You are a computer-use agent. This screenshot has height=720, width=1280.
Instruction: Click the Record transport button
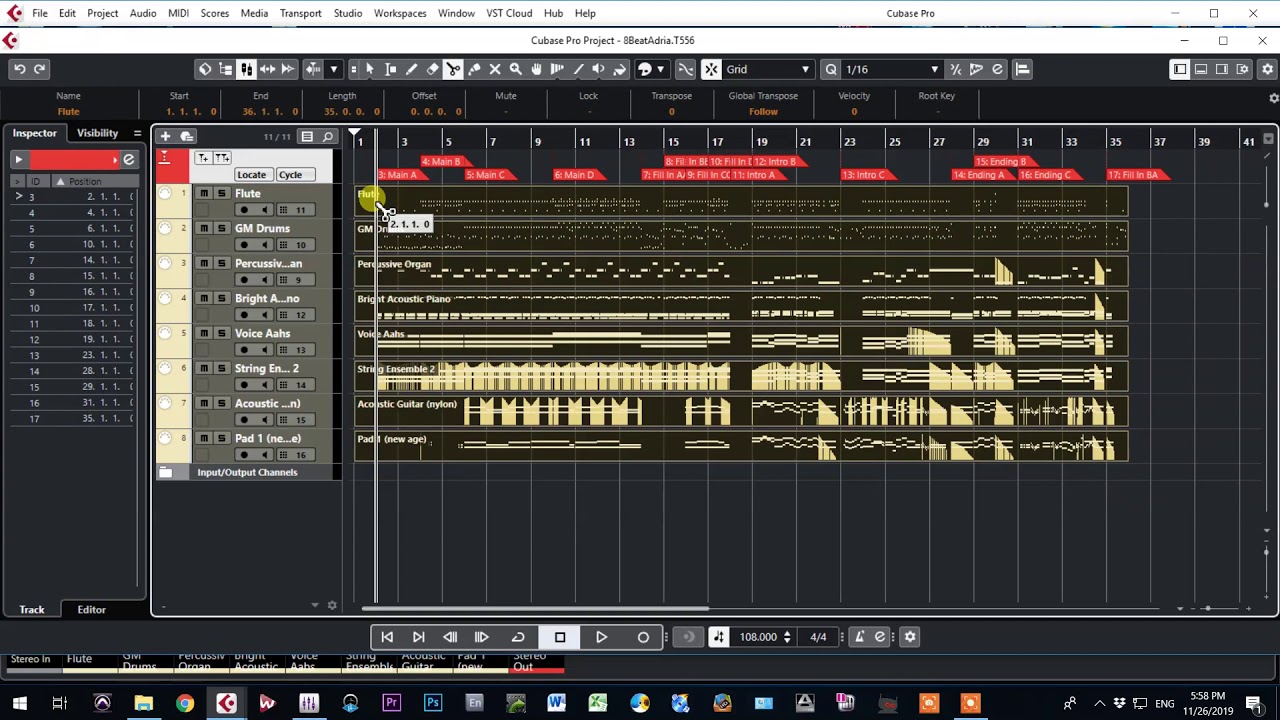643,637
